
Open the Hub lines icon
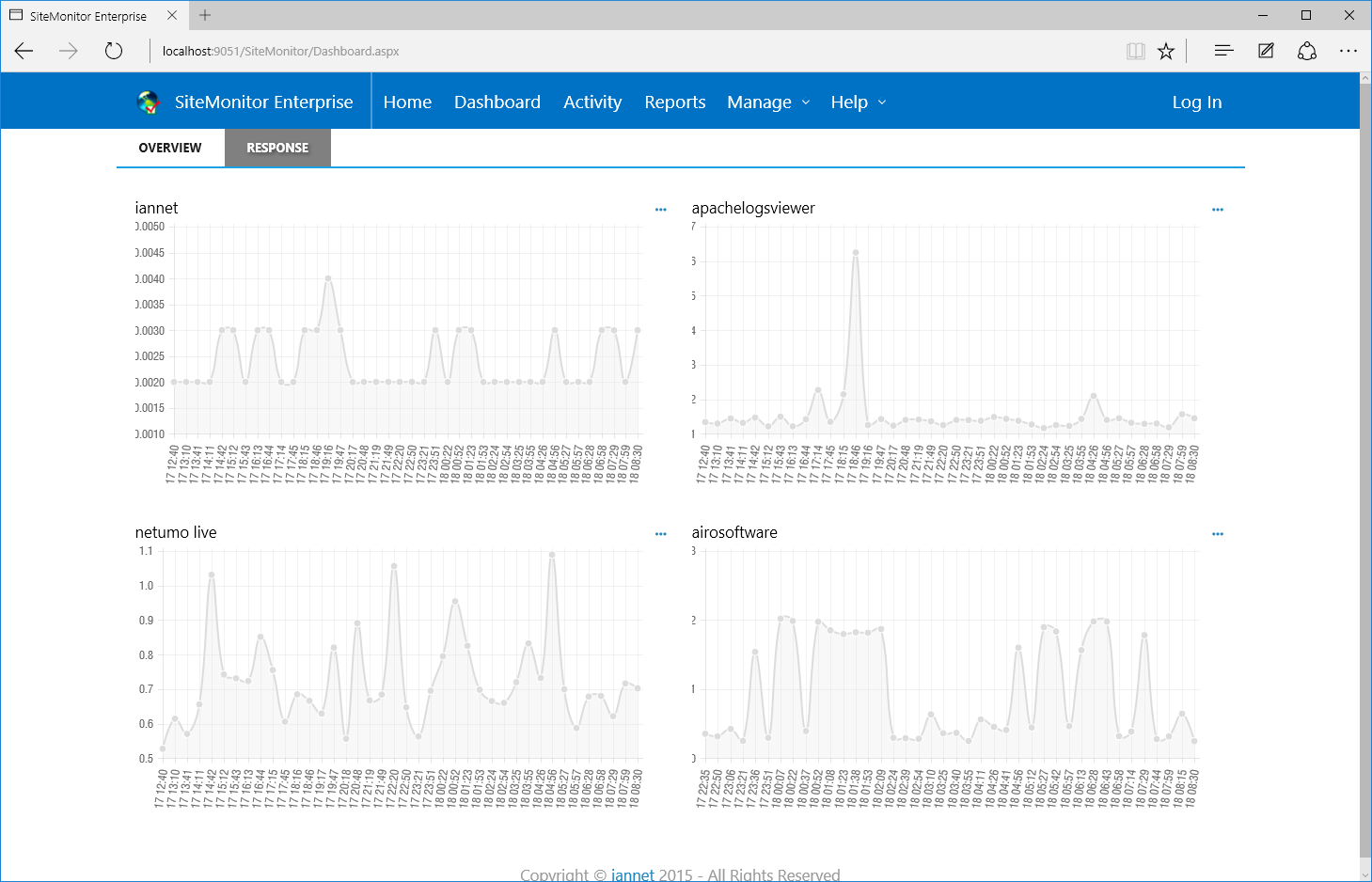coord(1223,51)
